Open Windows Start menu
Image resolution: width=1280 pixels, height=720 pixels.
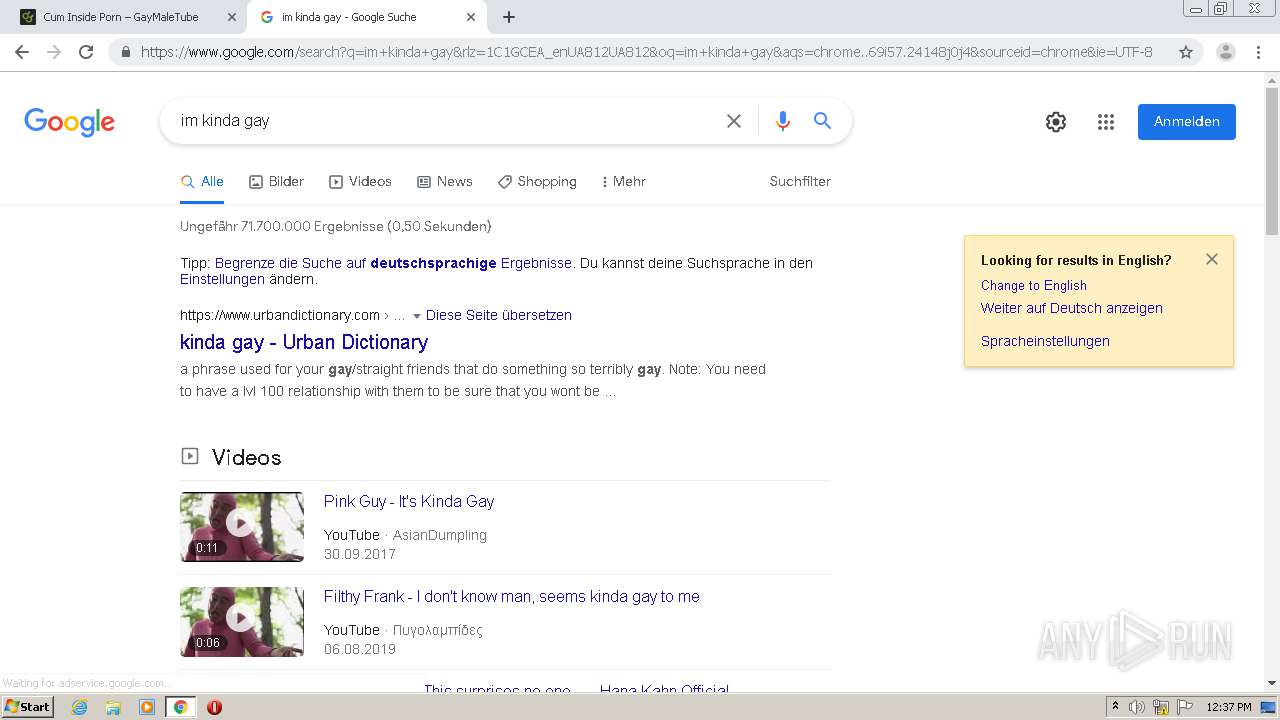pos(27,707)
